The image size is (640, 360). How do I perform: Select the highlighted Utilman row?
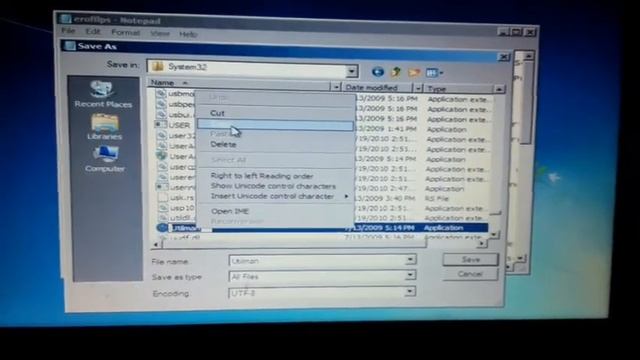point(322,228)
